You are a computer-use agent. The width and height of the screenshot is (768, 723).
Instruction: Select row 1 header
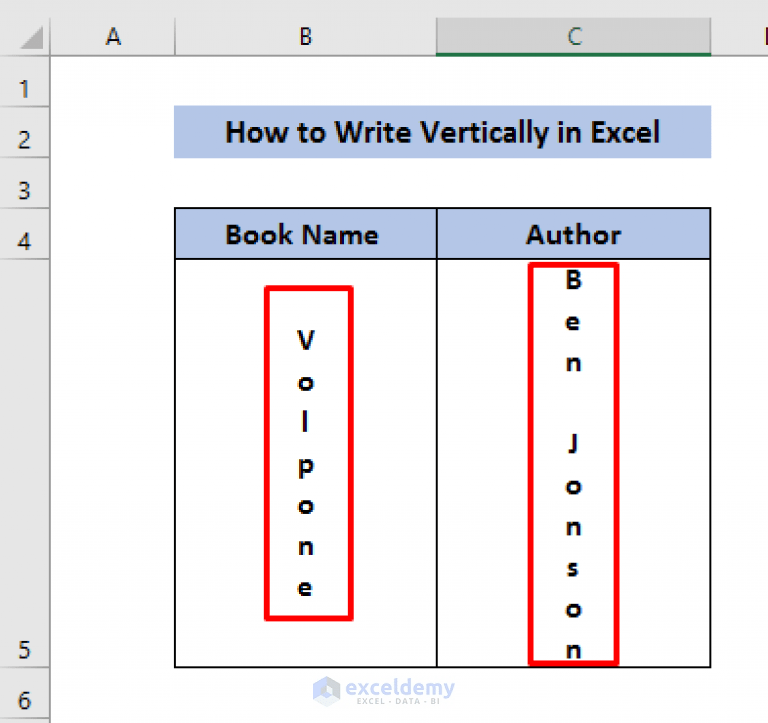[x=24, y=82]
